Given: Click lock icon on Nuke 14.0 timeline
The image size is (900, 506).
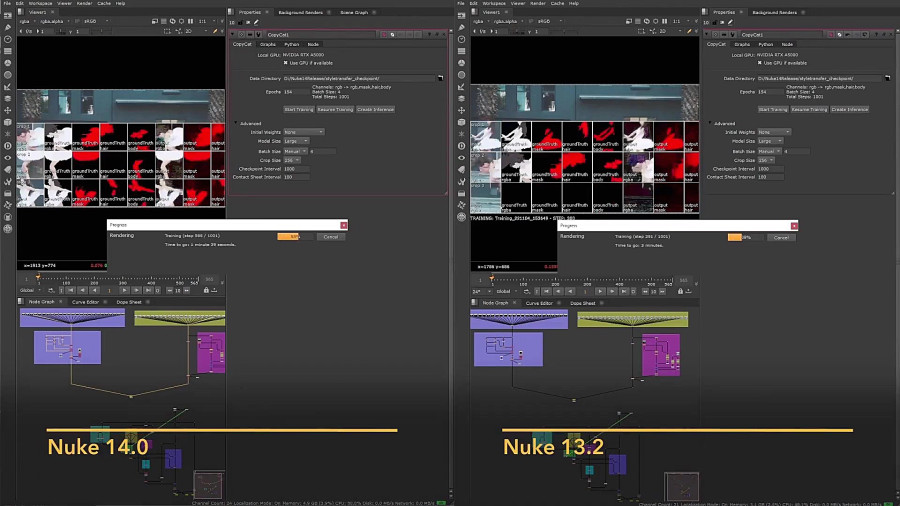Looking at the screenshot, I should pyautogui.click(x=206, y=290).
